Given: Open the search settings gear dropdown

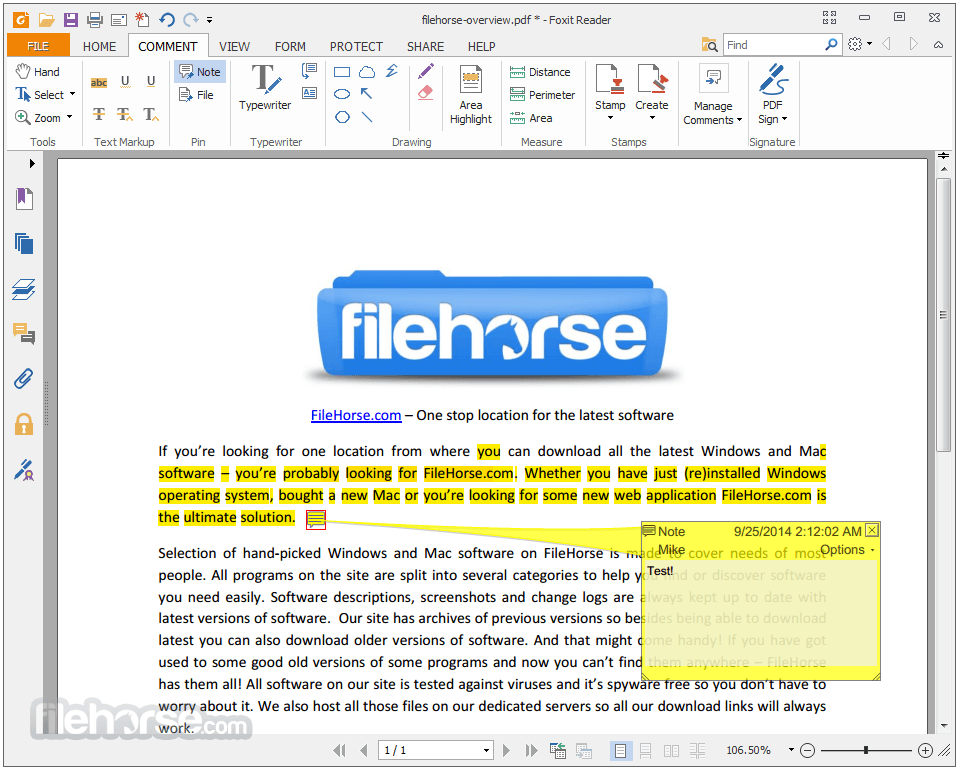Looking at the screenshot, I should click(x=859, y=44).
